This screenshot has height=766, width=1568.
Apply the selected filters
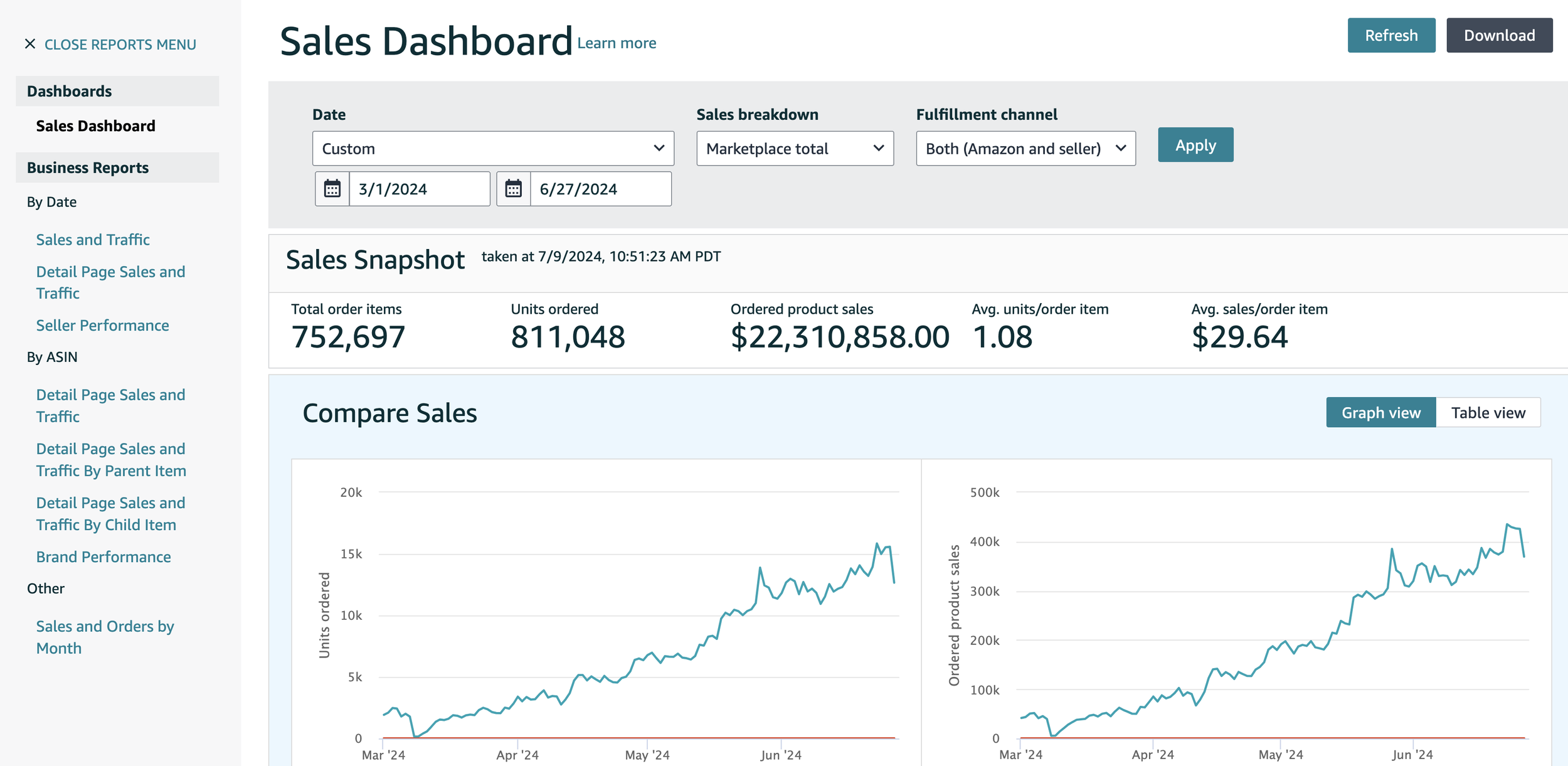[1194, 144]
